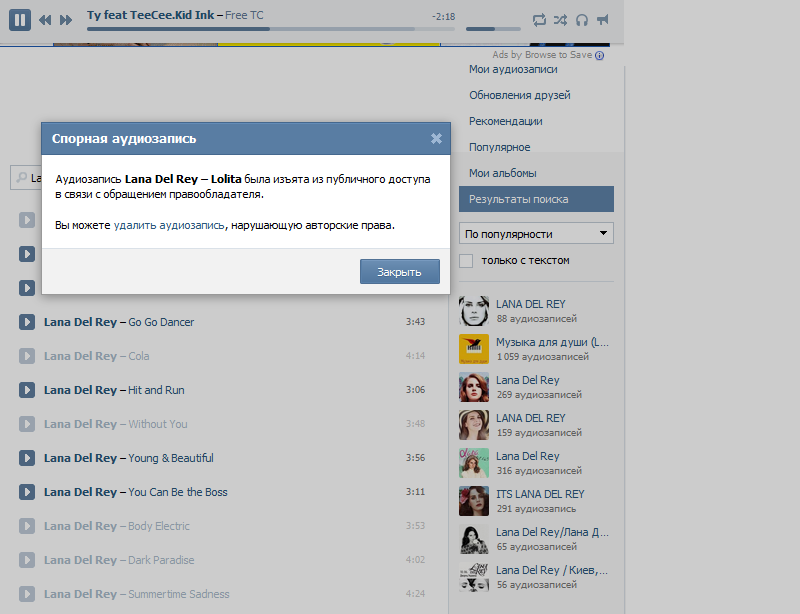
Task: Toggle shuffle playback icon
Action: click(x=561, y=20)
